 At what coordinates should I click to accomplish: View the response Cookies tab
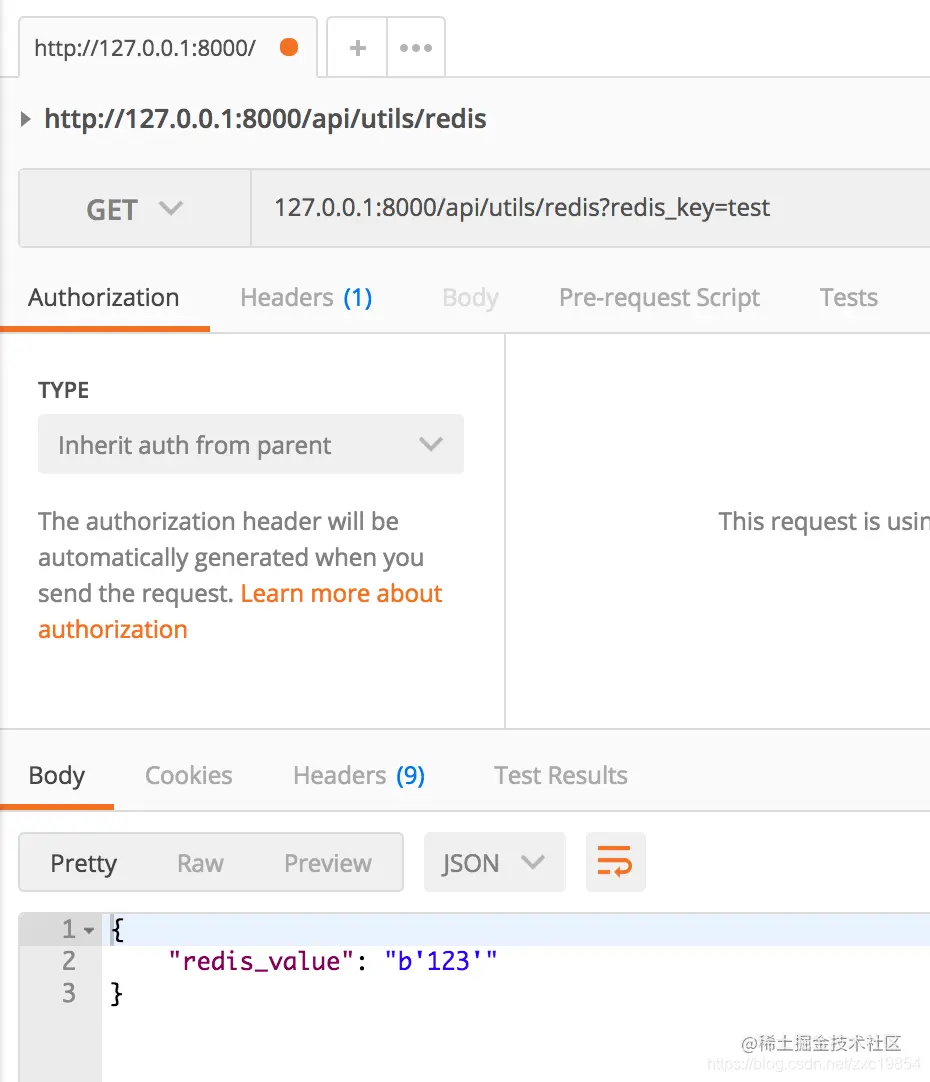[x=188, y=776]
